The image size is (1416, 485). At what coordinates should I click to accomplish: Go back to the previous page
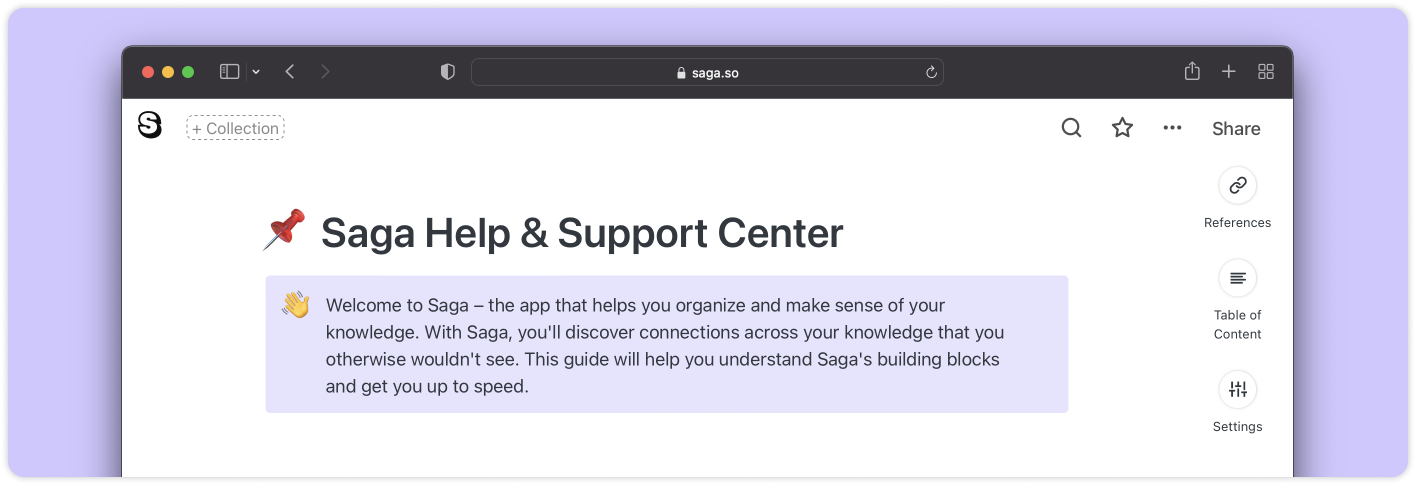click(290, 72)
